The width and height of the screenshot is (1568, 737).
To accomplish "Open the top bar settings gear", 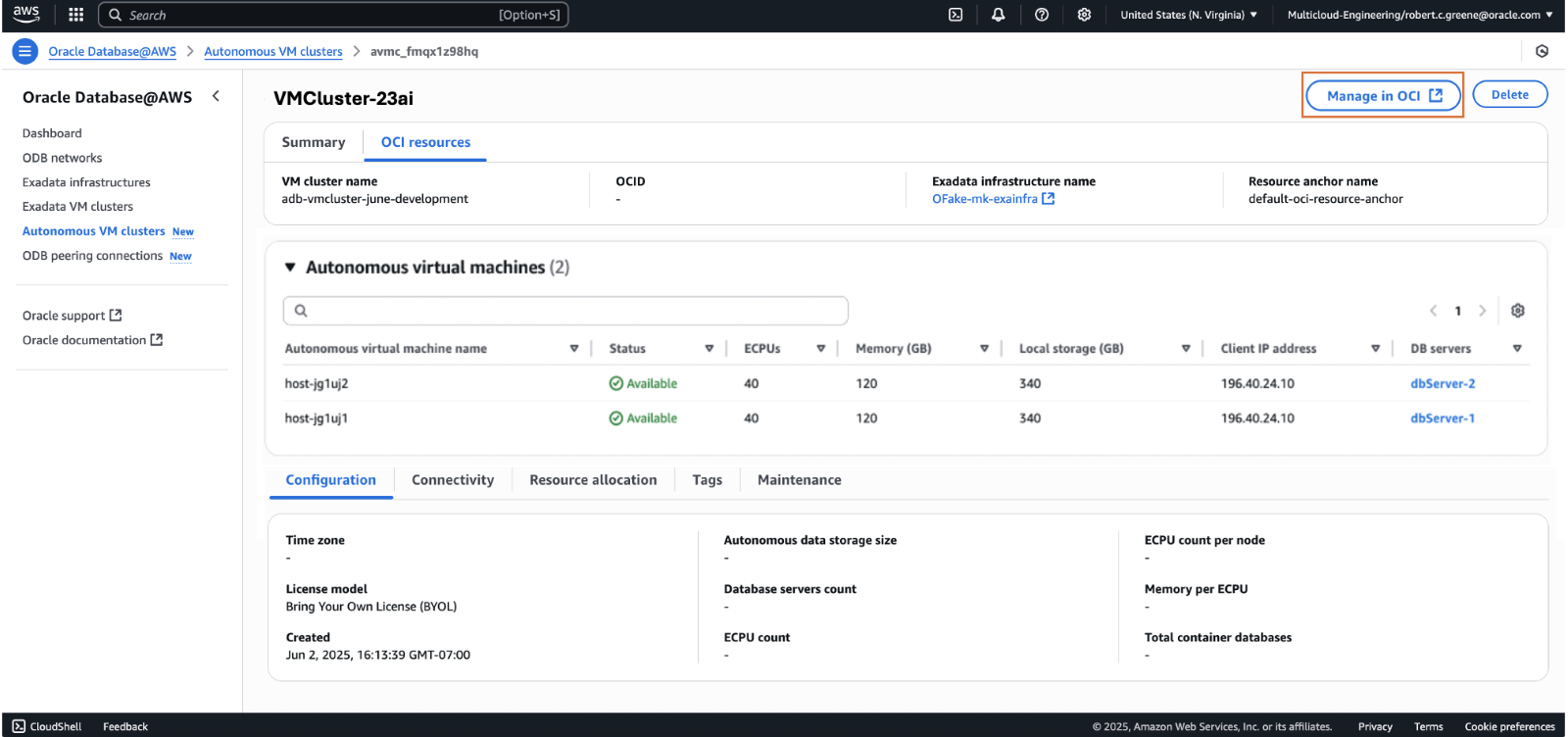I will click(1084, 15).
